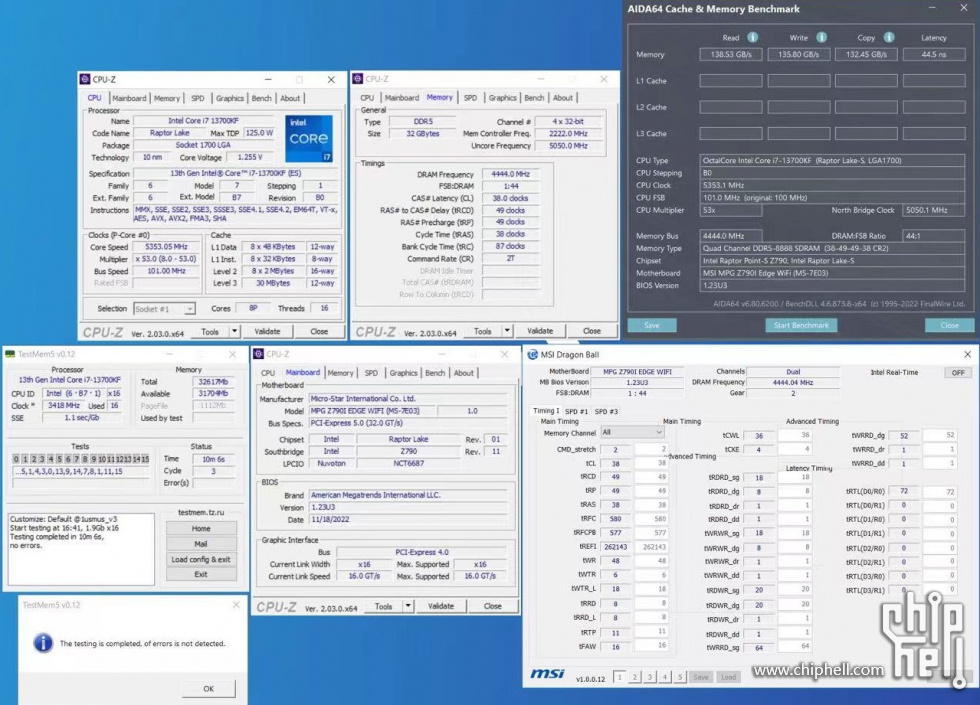
Task: Click the tRFC value field showing 580
Action: (616, 519)
